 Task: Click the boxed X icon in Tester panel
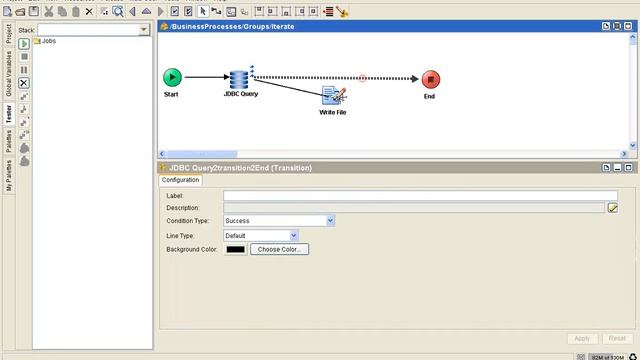(24, 83)
